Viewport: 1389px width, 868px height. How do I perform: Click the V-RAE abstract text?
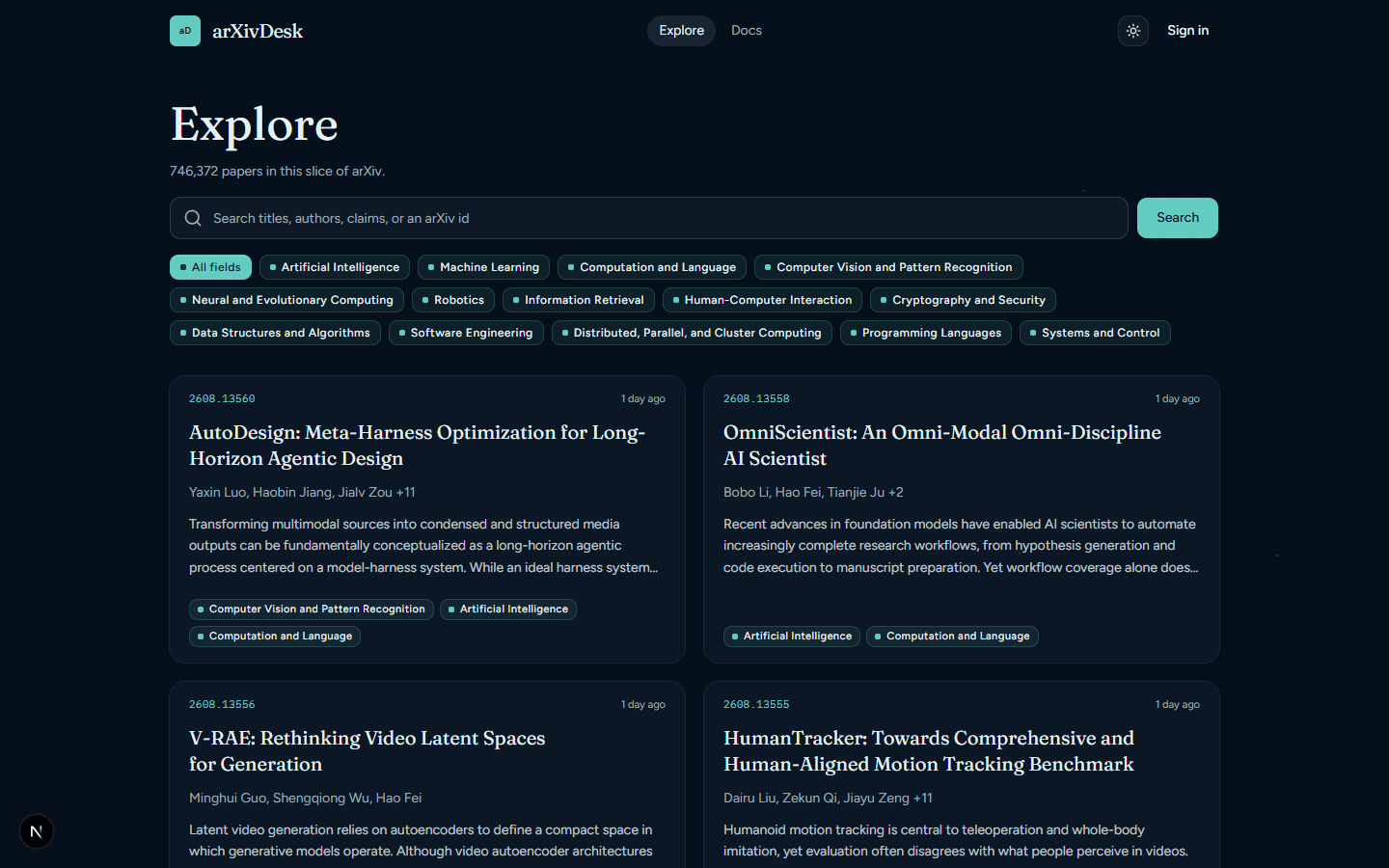(x=421, y=841)
